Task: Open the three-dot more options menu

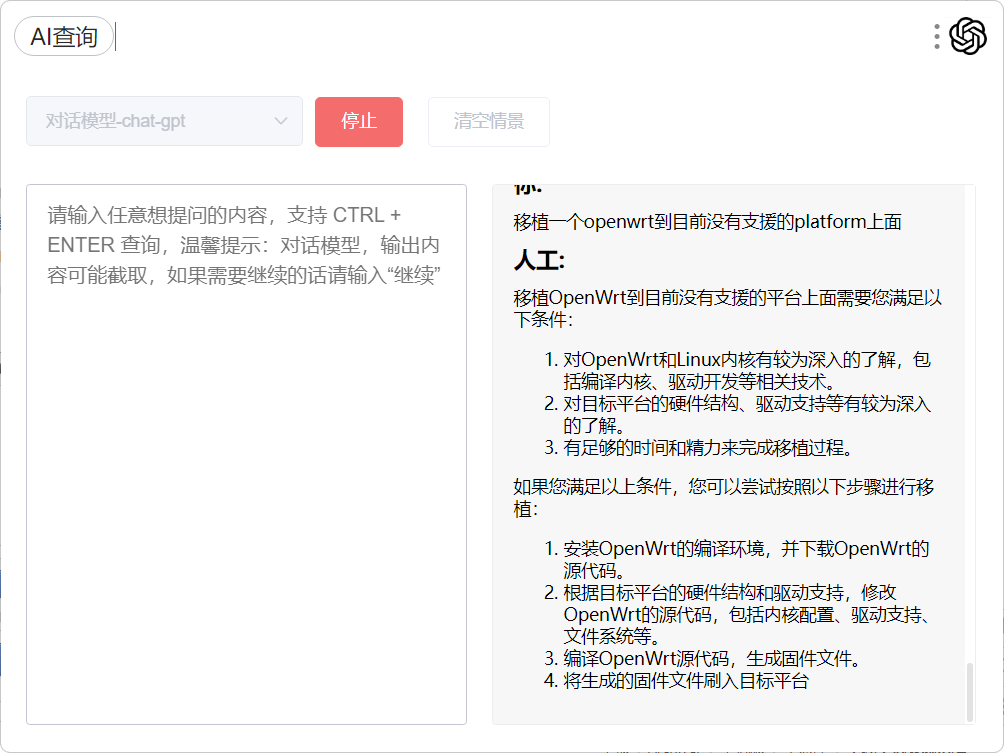Action: point(937,37)
